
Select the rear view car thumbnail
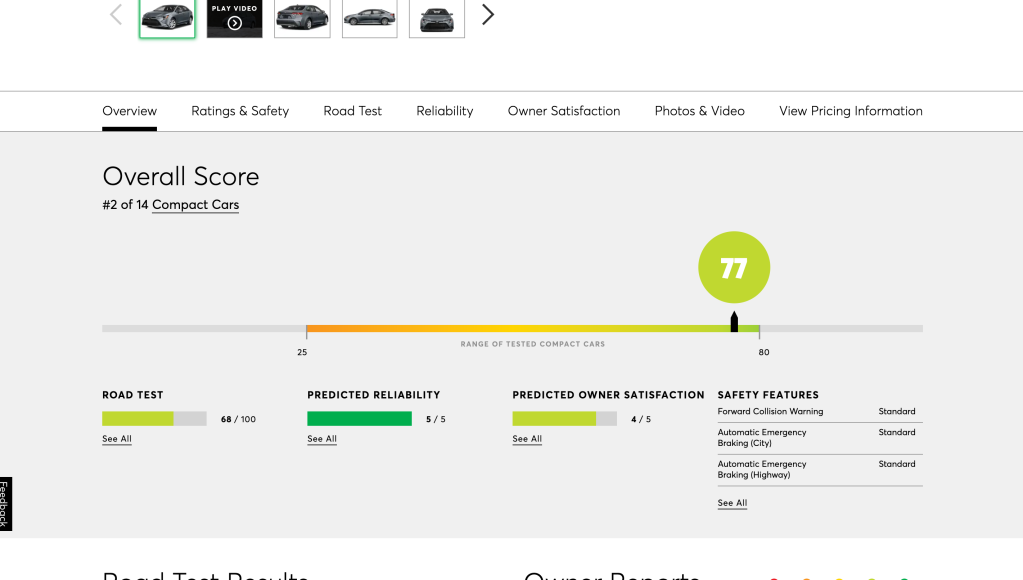[302, 18]
